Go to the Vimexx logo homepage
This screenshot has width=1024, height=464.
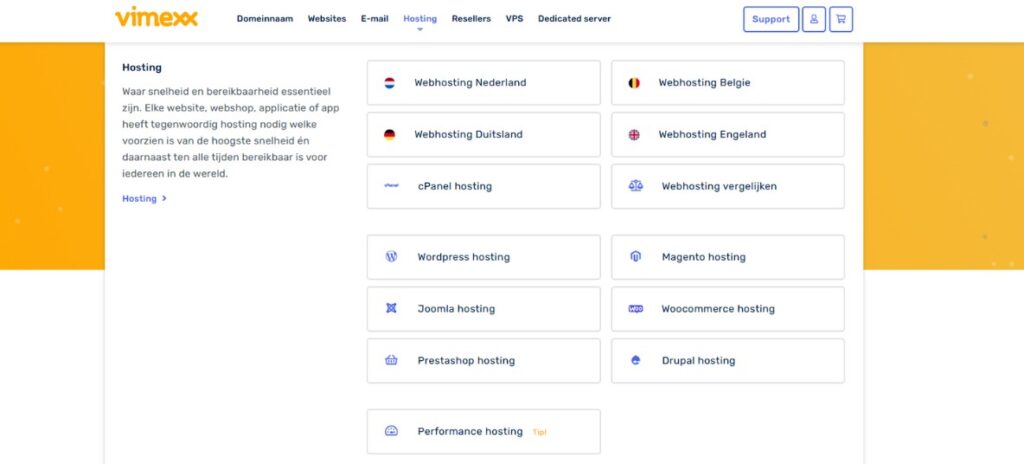(x=156, y=18)
